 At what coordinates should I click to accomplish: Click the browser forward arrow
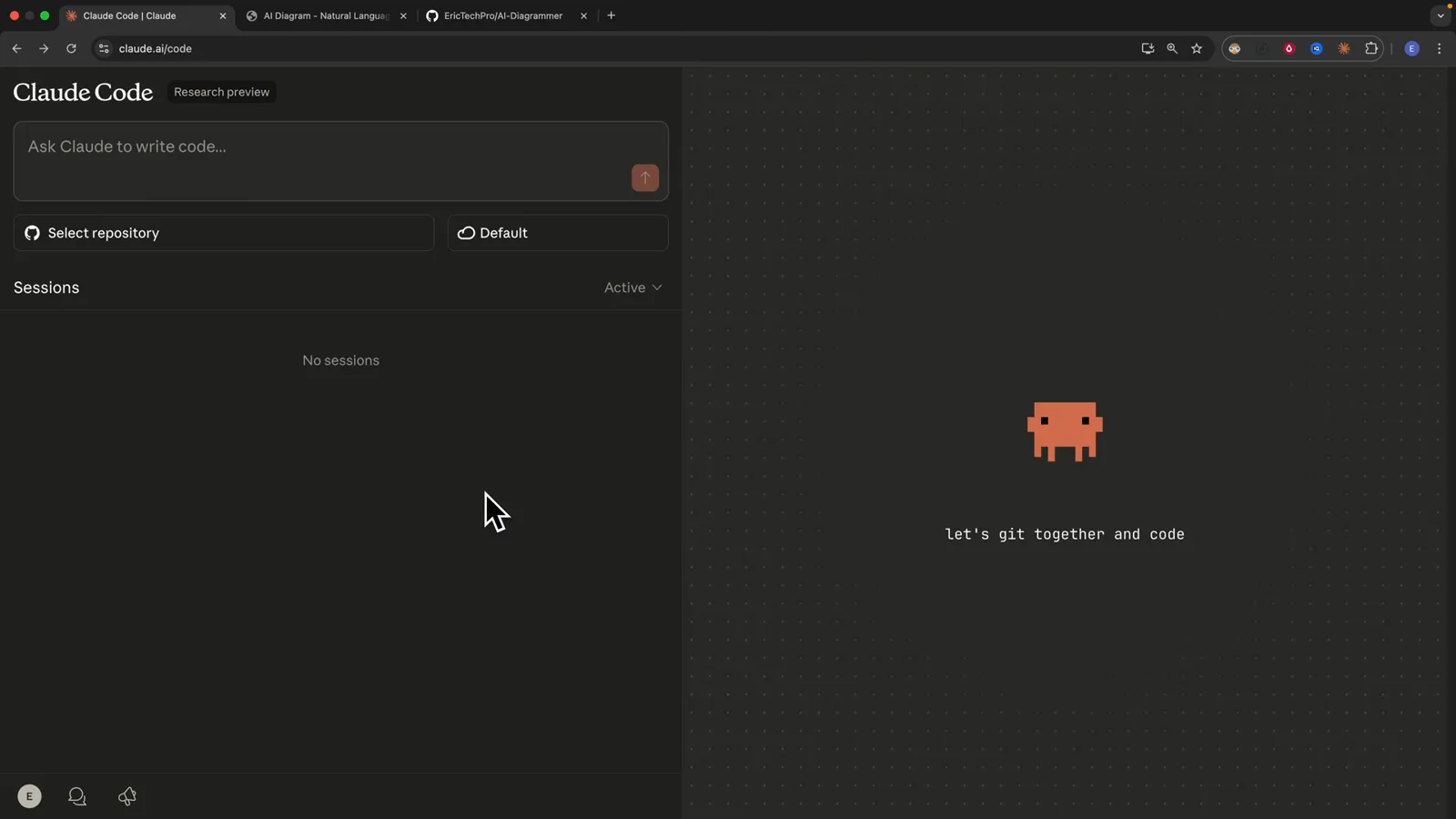click(44, 48)
